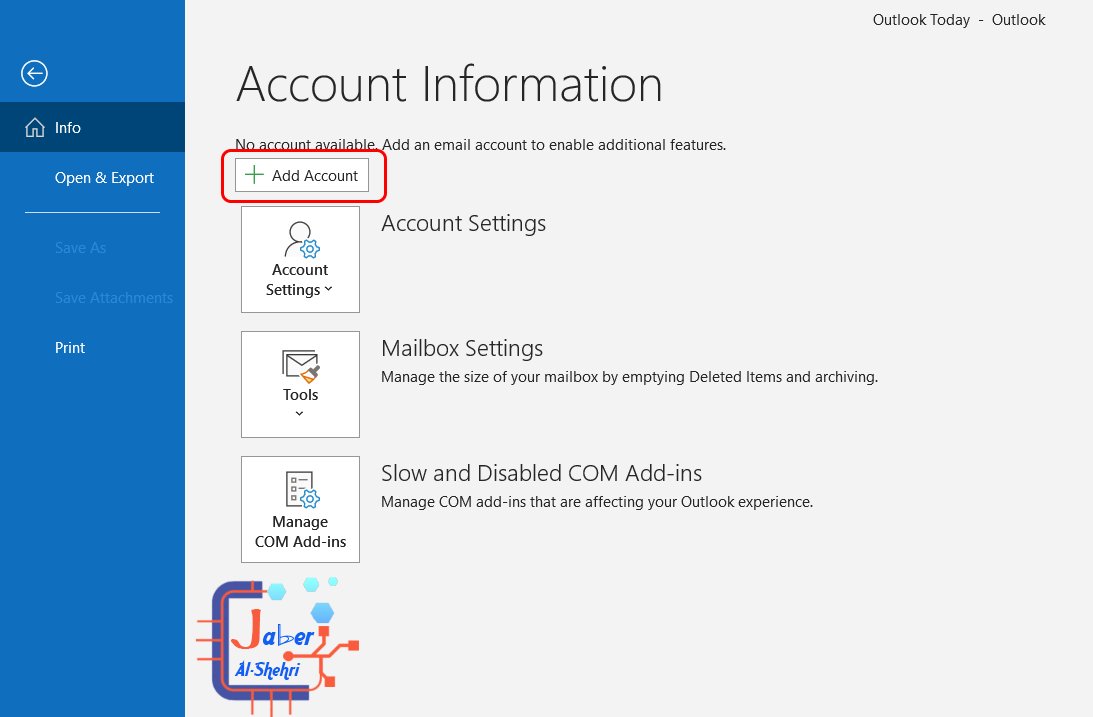The image size is (1093, 717).
Task: Click Manage COM Add-ins button
Action: click(300, 509)
